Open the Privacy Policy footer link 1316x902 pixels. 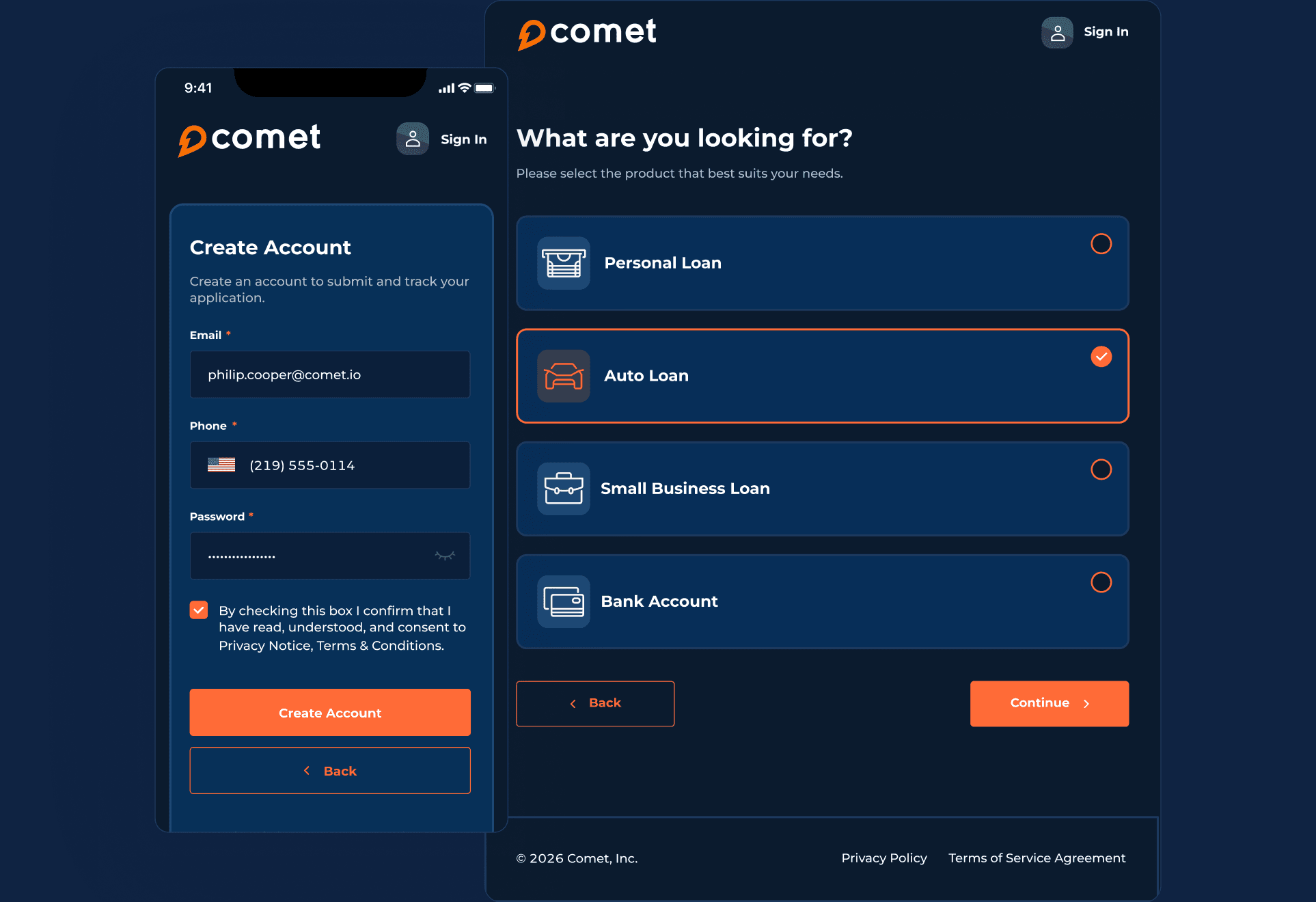pos(884,858)
